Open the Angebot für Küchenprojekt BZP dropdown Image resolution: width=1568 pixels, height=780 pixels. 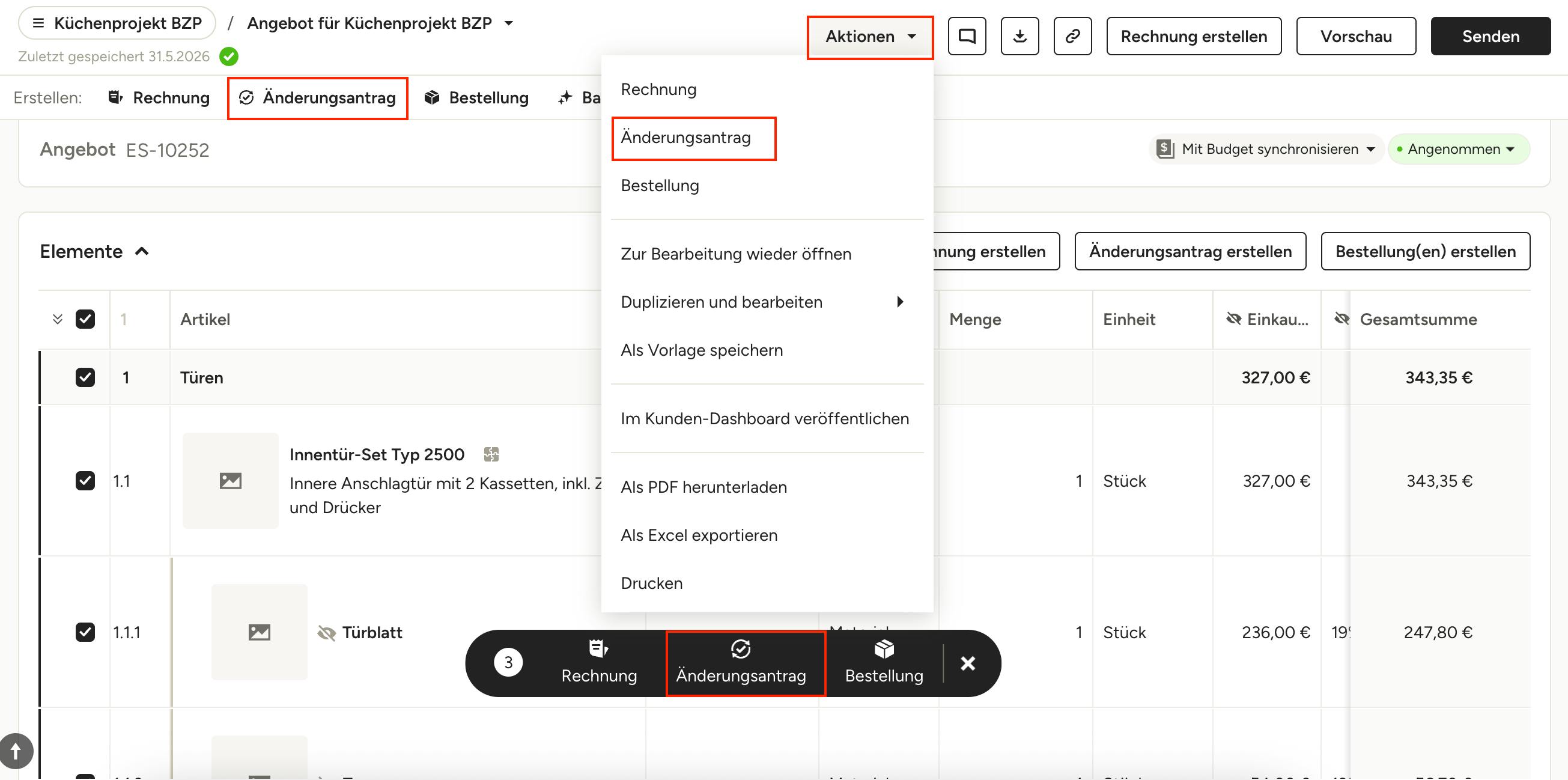pyautogui.click(x=509, y=23)
